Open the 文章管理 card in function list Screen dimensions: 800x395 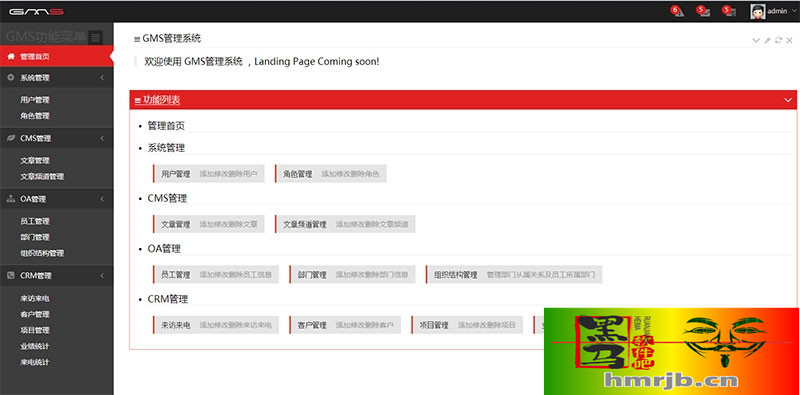click(209, 224)
